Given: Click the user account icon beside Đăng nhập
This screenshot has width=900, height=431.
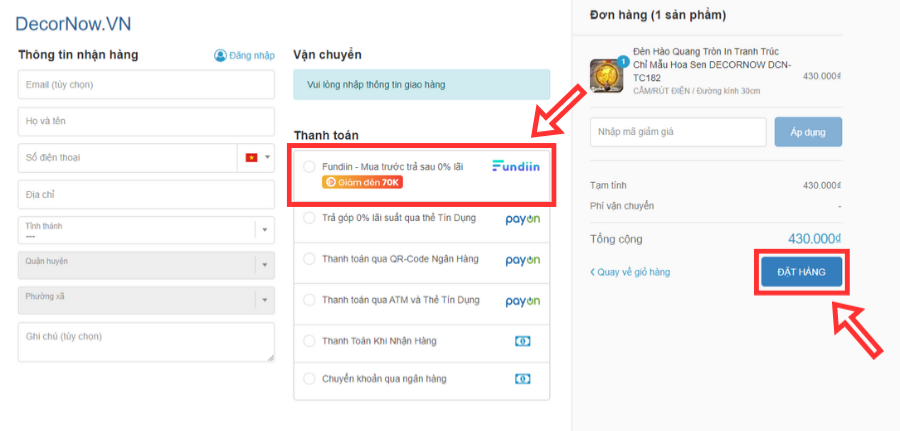Looking at the screenshot, I should point(220,55).
